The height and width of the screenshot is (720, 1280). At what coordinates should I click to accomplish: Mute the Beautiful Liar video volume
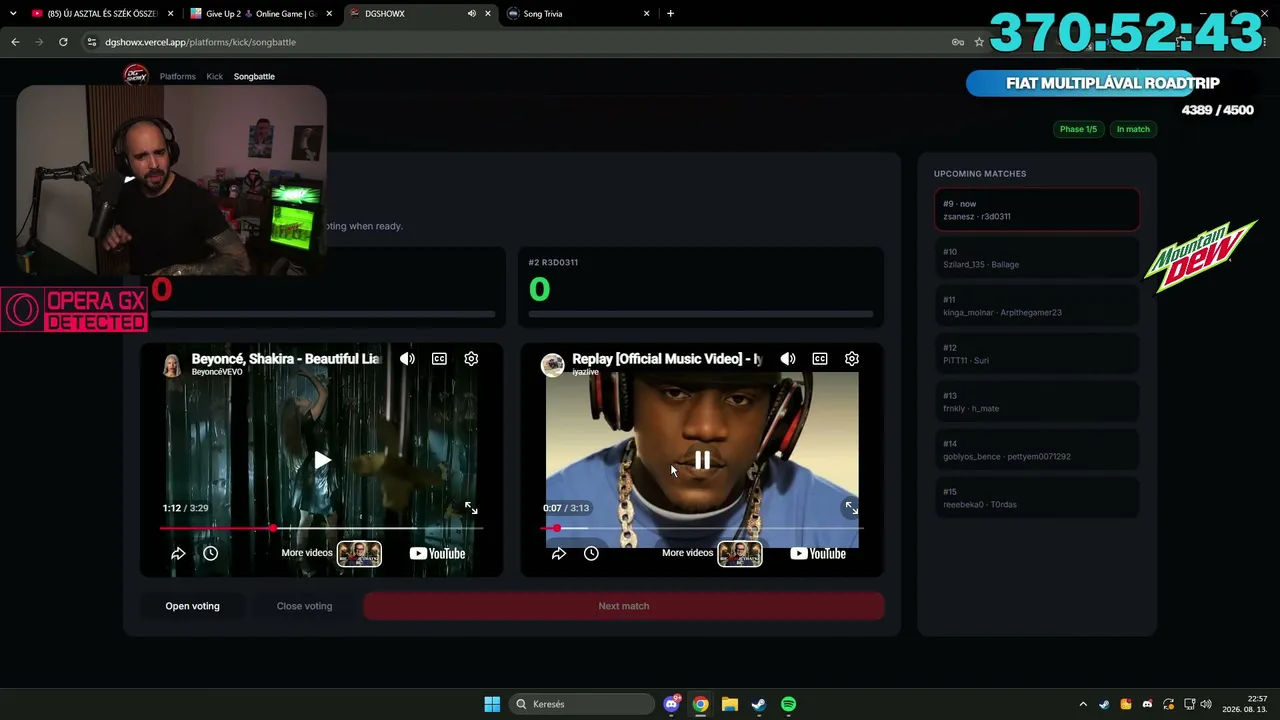click(407, 359)
